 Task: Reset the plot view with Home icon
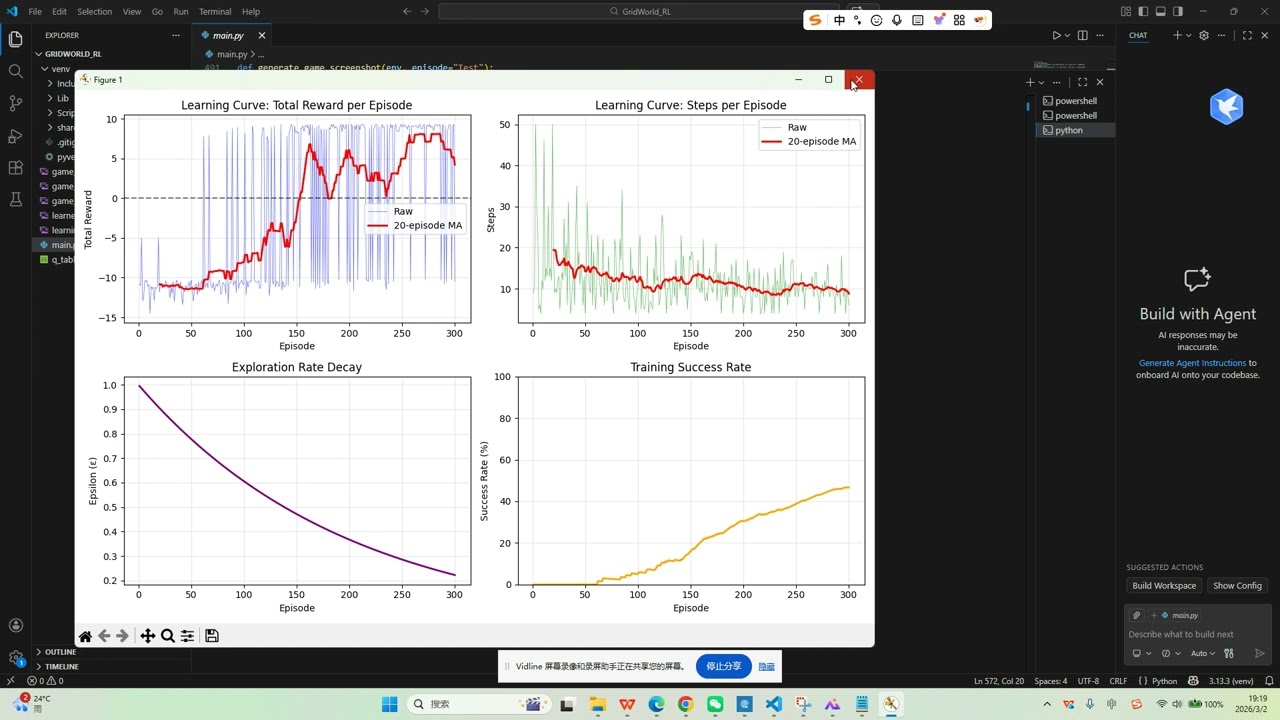[85, 636]
